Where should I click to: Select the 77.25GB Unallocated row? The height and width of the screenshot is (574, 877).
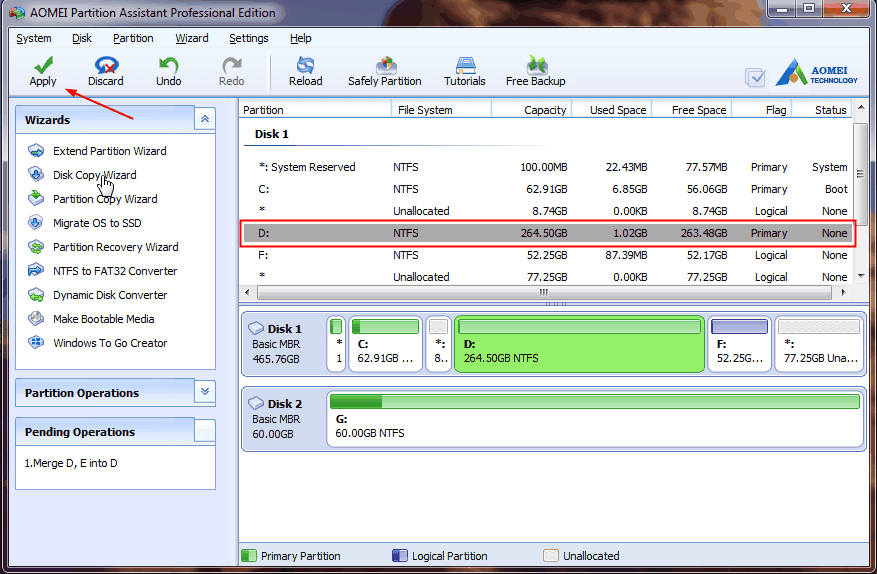pyautogui.click(x=546, y=277)
